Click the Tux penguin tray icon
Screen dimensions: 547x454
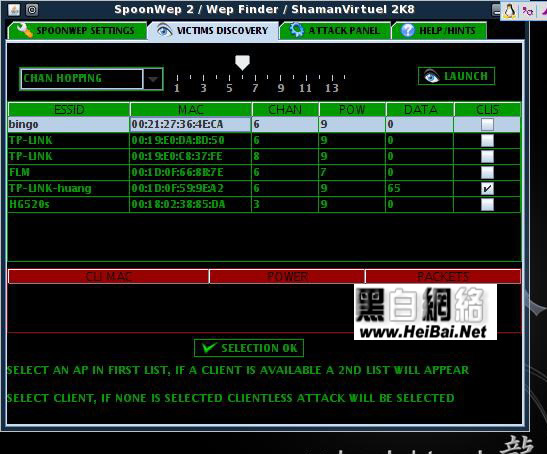point(509,11)
